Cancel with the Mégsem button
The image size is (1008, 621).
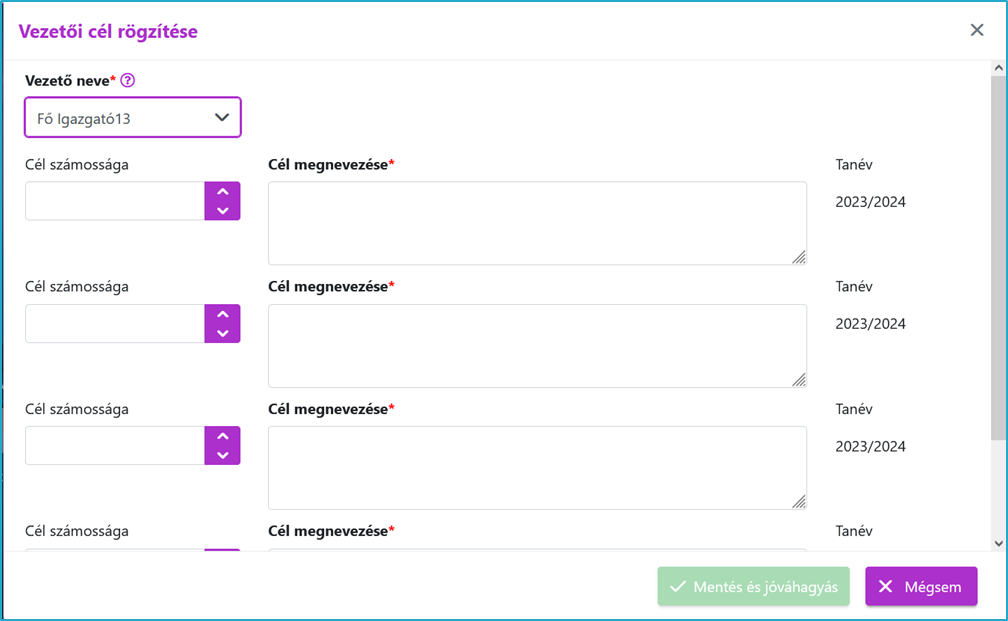tap(921, 586)
